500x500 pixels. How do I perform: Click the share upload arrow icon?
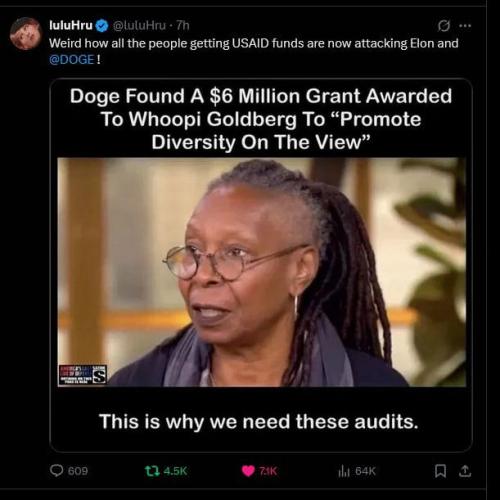[465, 471]
